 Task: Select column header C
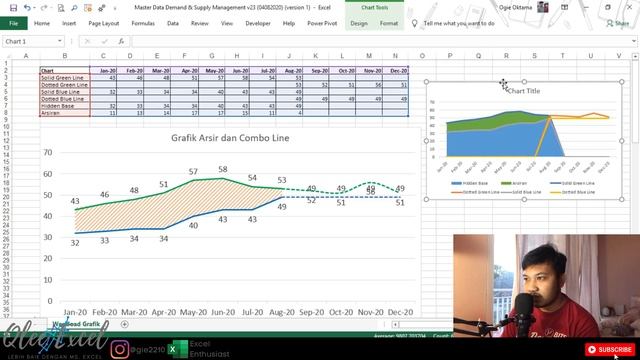[103, 56]
